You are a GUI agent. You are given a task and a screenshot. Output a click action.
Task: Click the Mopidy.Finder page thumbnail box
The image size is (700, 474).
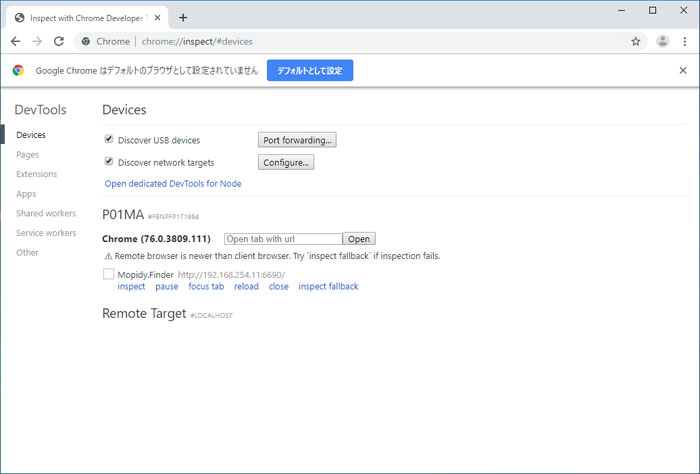coord(108,274)
